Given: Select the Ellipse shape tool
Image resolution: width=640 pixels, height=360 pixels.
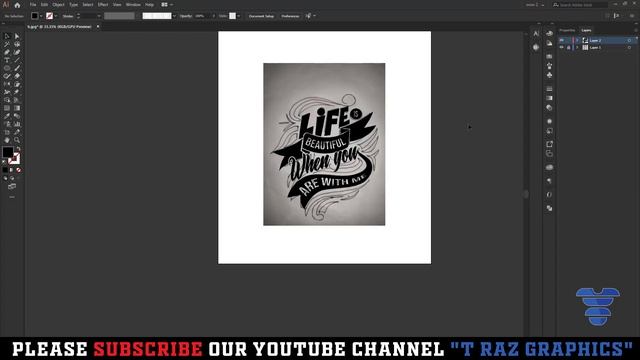Looking at the screenshot, I should tap(7, 68).
